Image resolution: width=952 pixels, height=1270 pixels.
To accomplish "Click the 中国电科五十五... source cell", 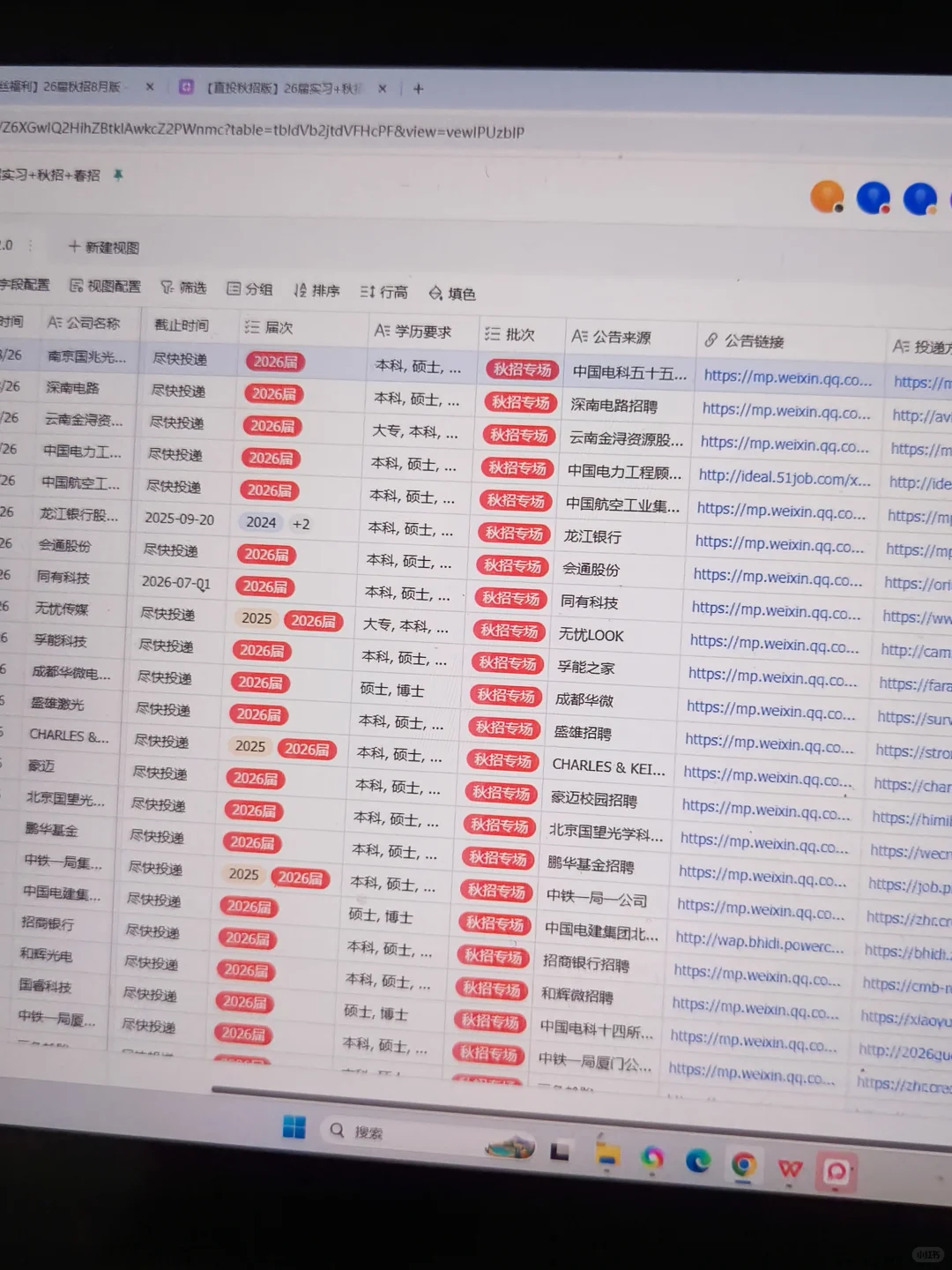I will pos(629,373).
